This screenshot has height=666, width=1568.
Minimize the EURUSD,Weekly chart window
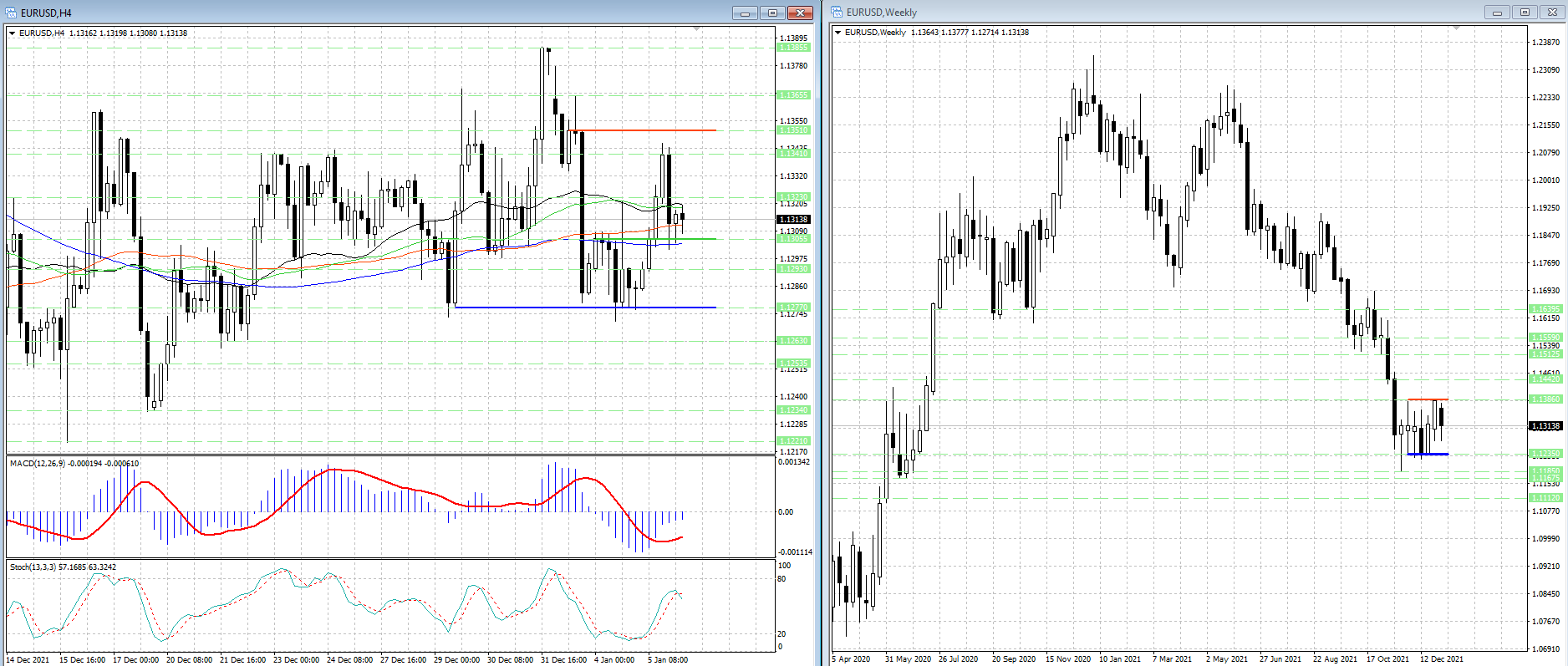(x=1497, y=13)
